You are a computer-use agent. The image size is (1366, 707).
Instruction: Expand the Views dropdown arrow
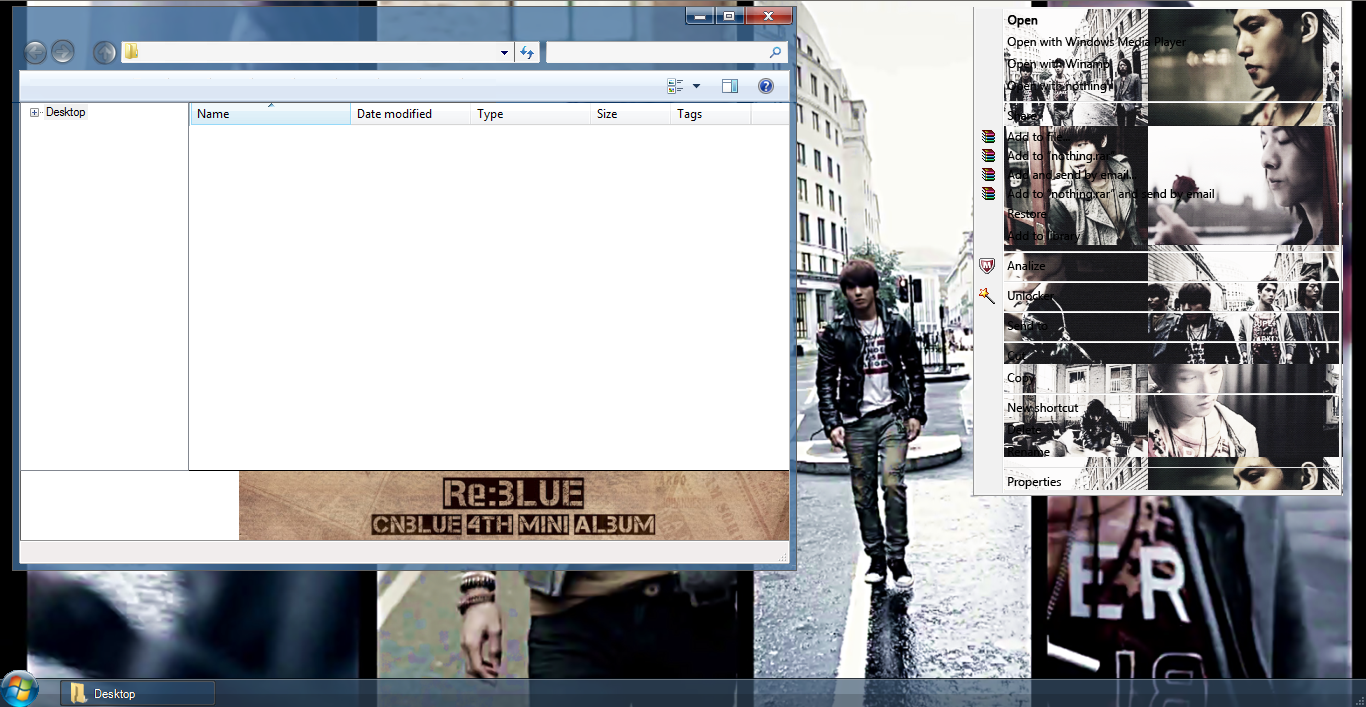pos(695,86)
